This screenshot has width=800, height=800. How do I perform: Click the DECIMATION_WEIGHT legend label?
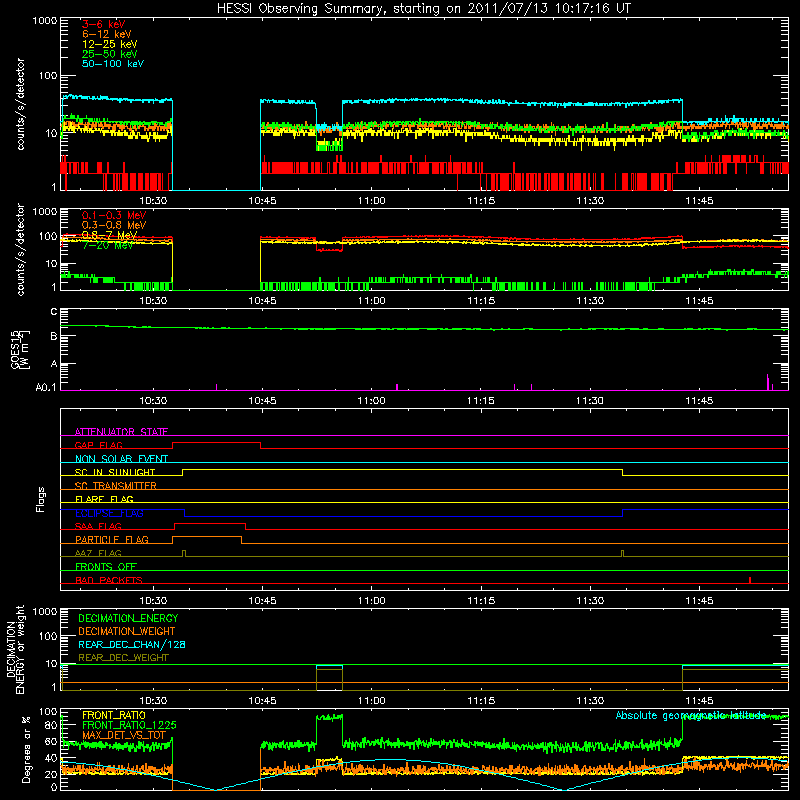click(x=127, y=631)
